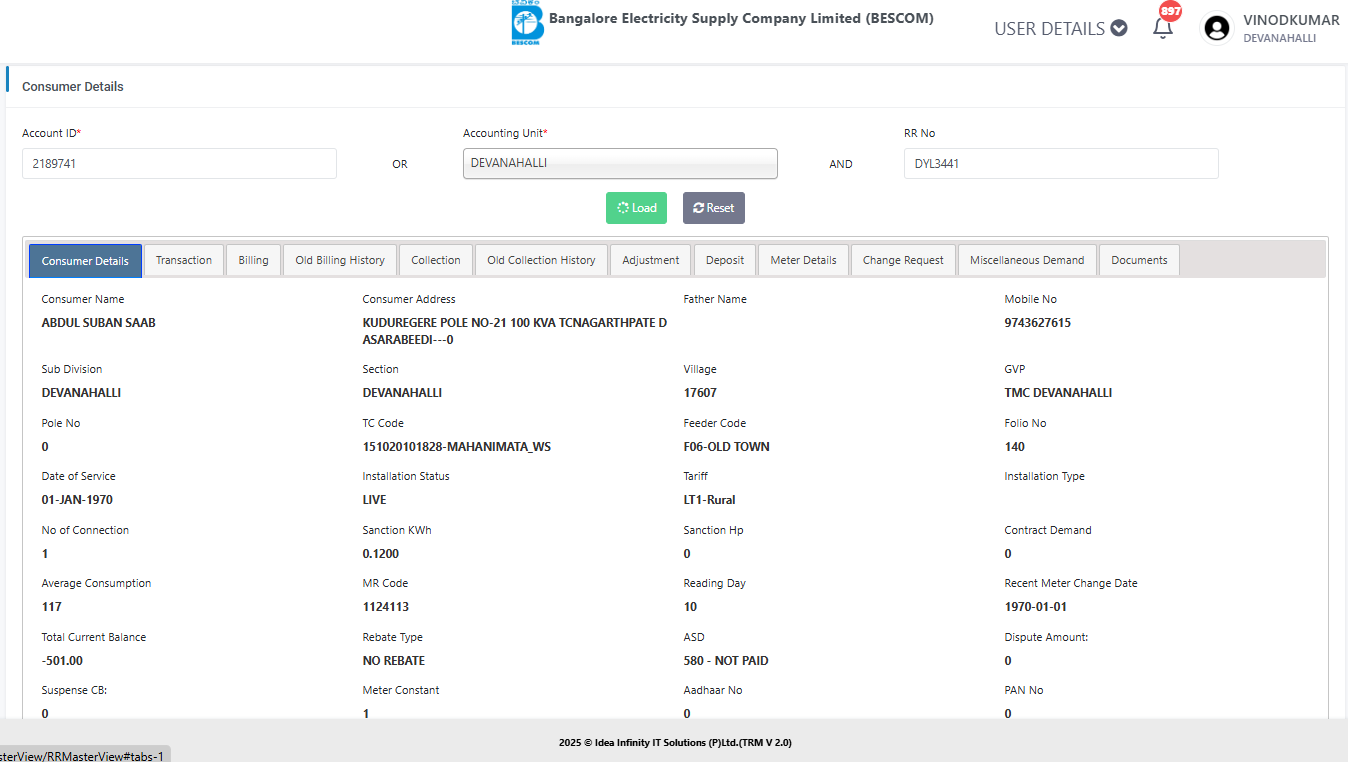Go to the Collection tab
This screenshot has height=762, width=1348.
(436, 260)
